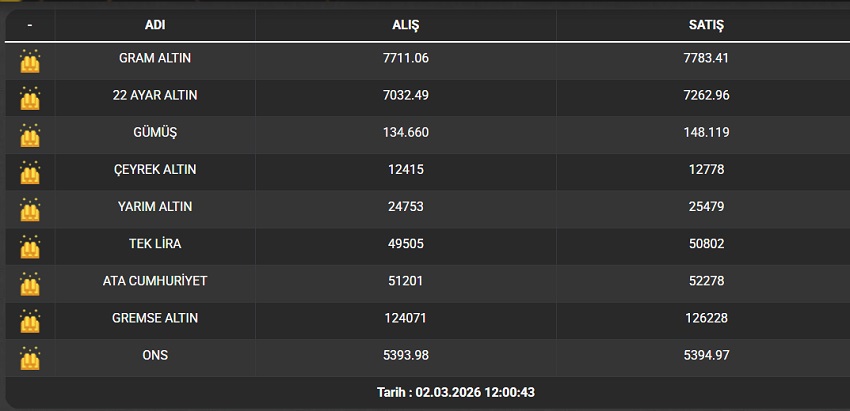Click the gold icon beside ÇEYREK ALTIN
850x411 pixels.
click(30, 171)
